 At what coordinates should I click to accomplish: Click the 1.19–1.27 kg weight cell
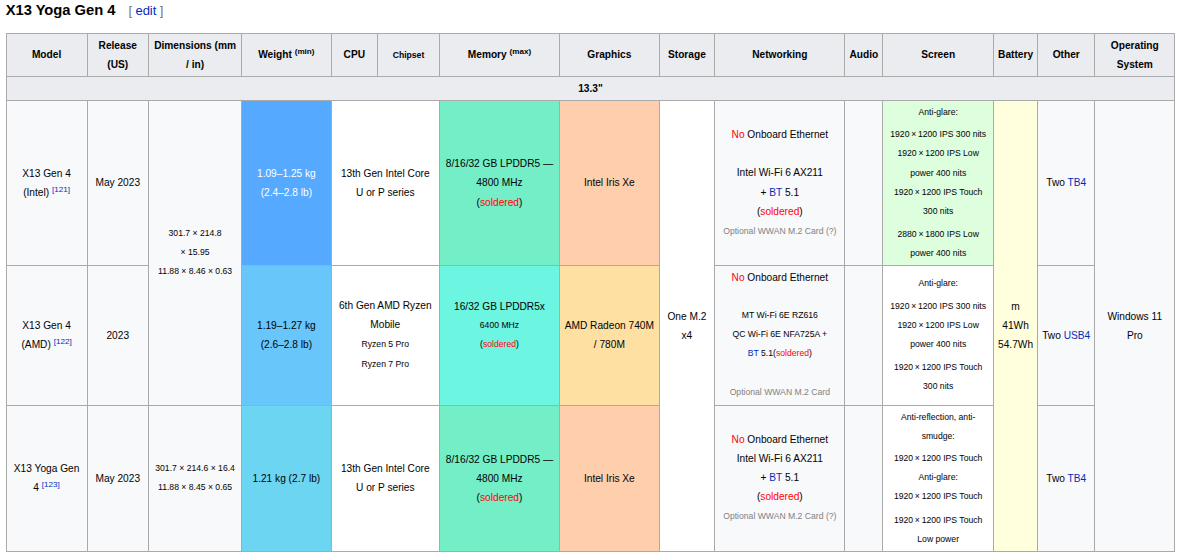(286, 335)
